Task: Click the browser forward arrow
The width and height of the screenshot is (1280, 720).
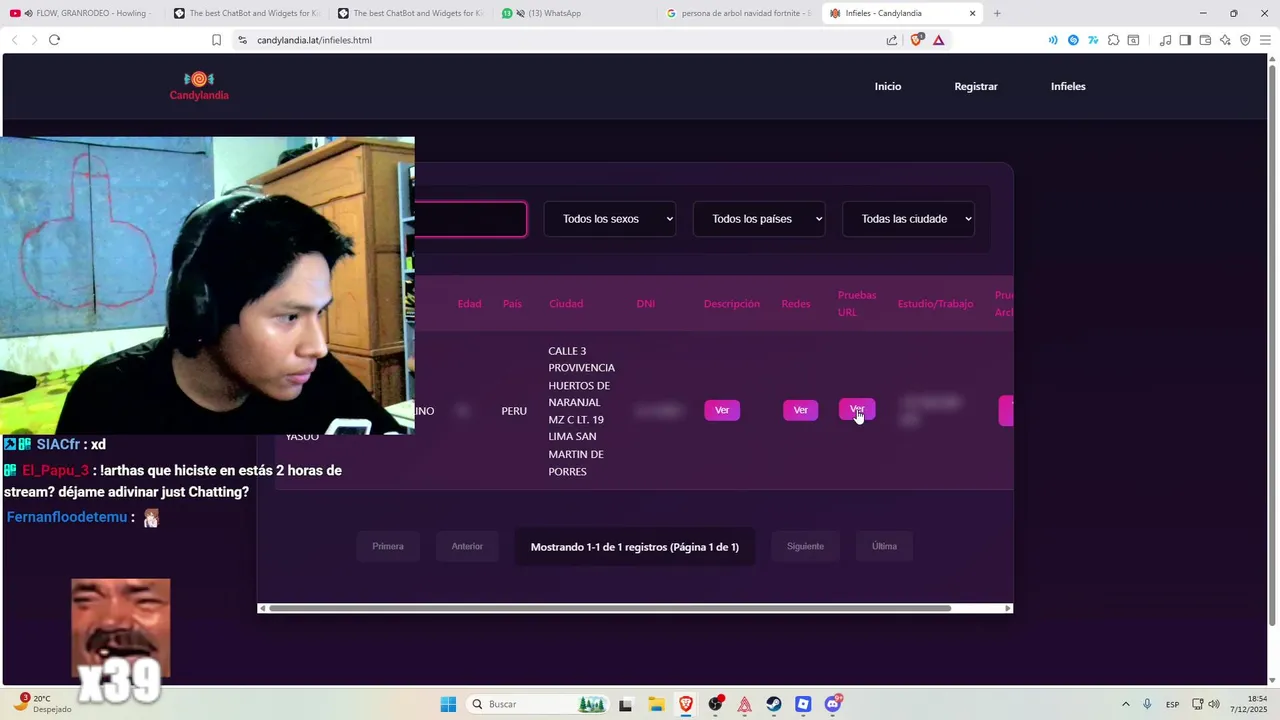Action: (34, 40)
